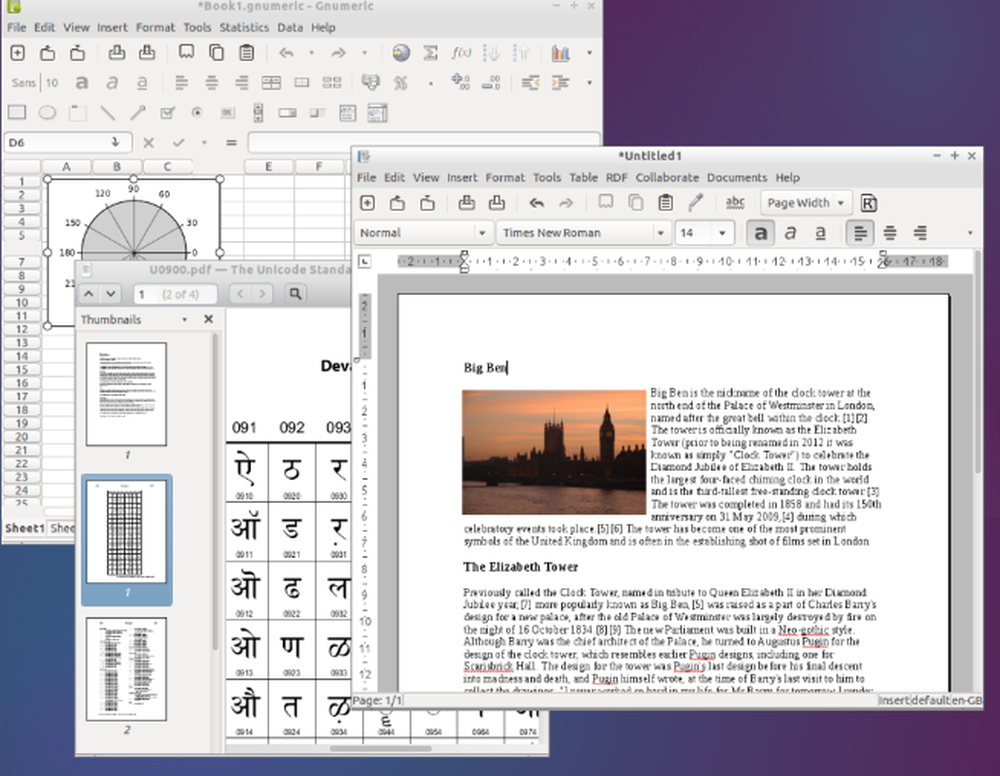This screenshot has height=776, width=1000.
Task: Click Paste clipboard icon in AbiWord
Action: (665, 203)
